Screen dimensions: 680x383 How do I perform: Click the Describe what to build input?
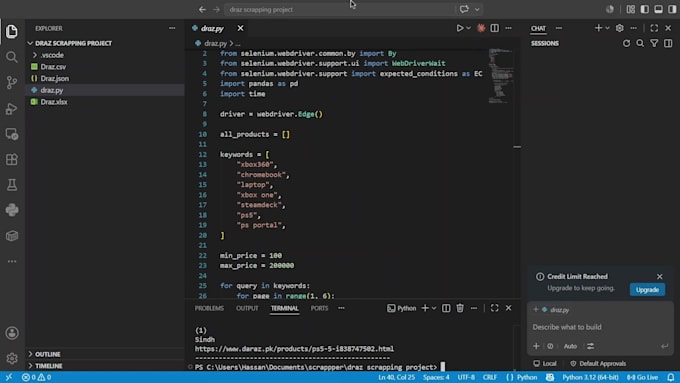[x=600, y=327]
